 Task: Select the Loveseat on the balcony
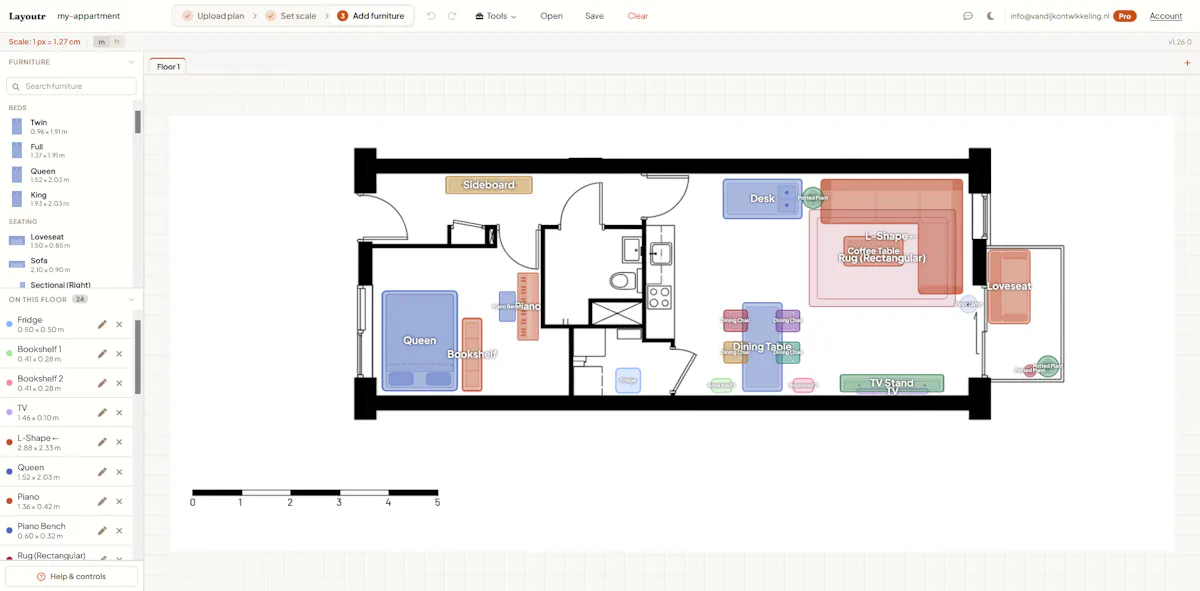click(1009, 286)
